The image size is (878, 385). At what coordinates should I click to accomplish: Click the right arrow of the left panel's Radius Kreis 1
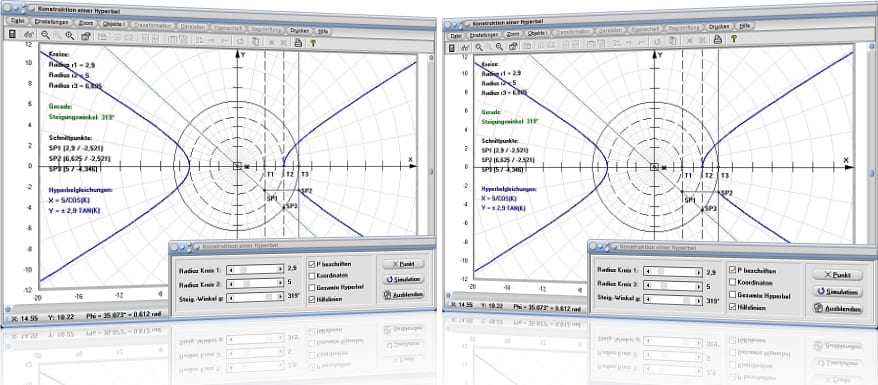(280, 269)
